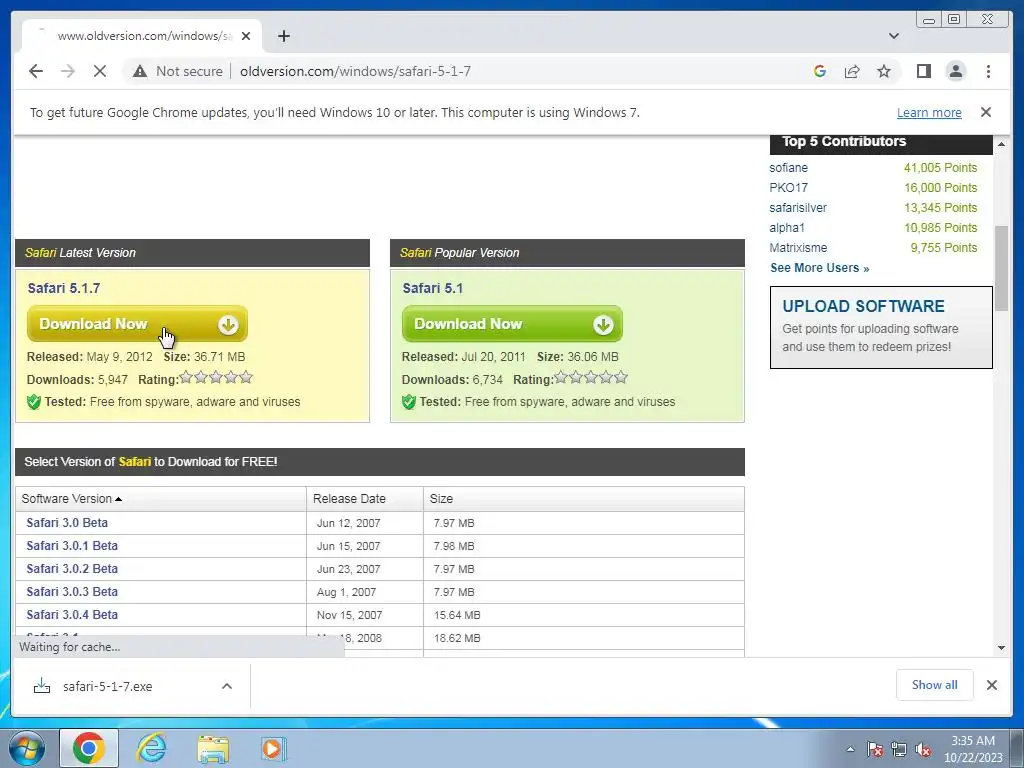Screen dimensions: 1024x768
Task: Open Safari 3.0.3 Beta link
Action: coord(72,591)
